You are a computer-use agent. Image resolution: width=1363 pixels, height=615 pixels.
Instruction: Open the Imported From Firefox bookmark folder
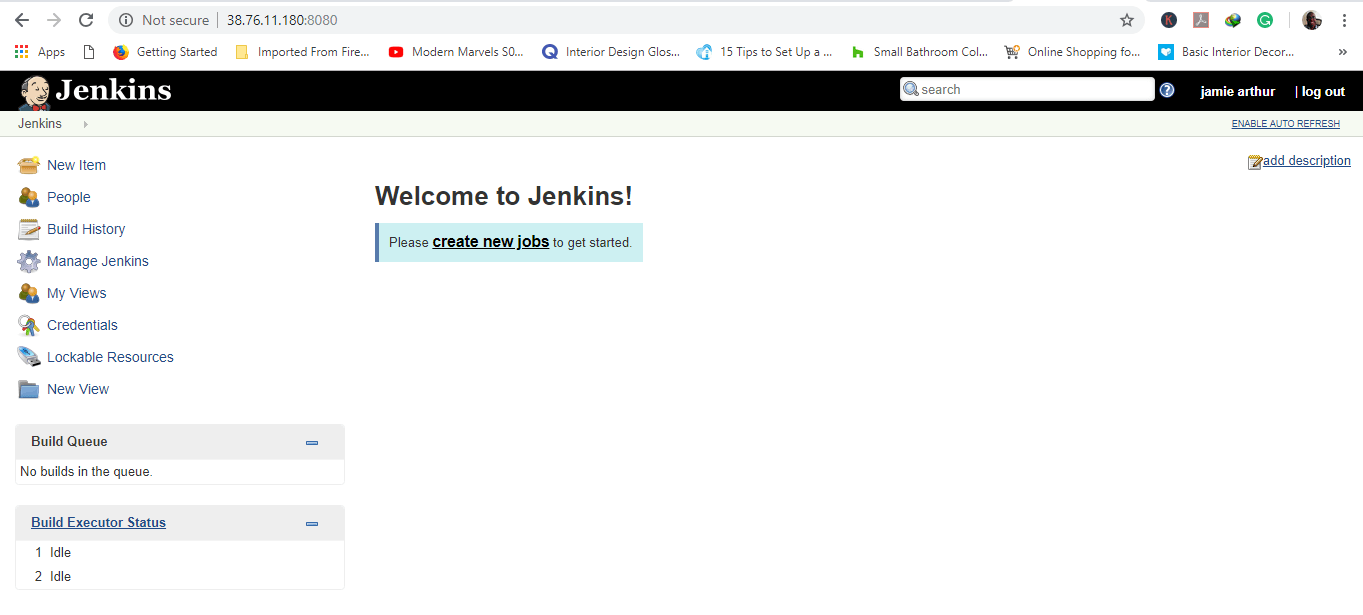click(x=302, y=52)
